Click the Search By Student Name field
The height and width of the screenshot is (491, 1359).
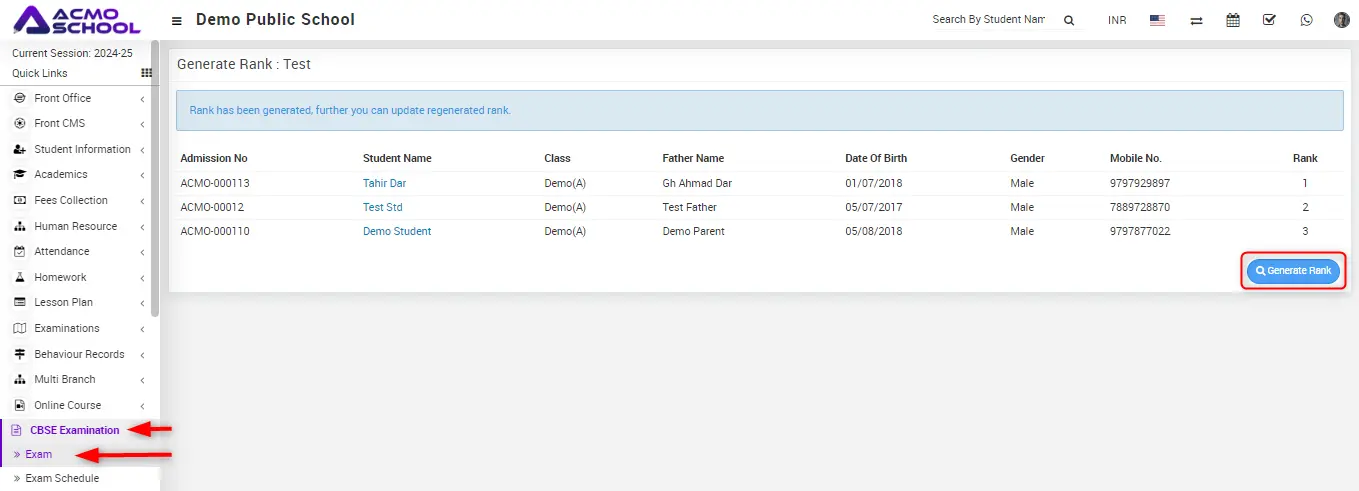(x=988, y=20)
